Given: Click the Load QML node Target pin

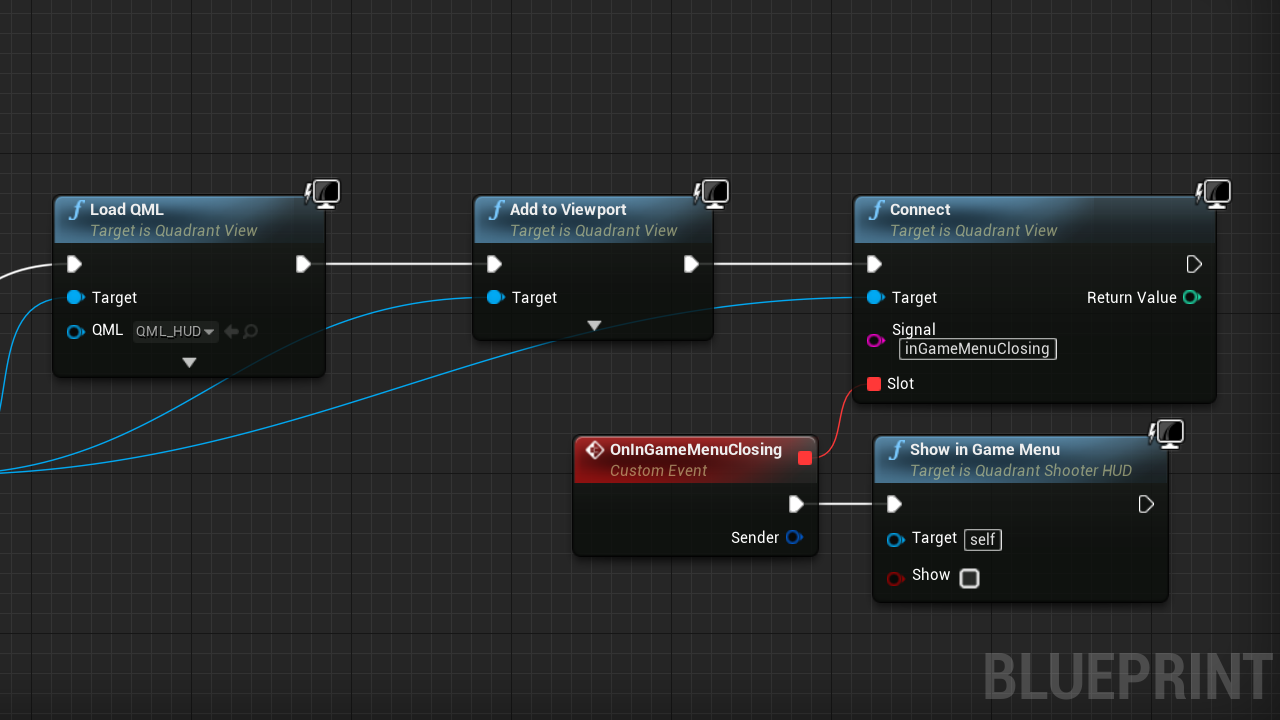Looking at the screenshot, I should pos(75,297).
